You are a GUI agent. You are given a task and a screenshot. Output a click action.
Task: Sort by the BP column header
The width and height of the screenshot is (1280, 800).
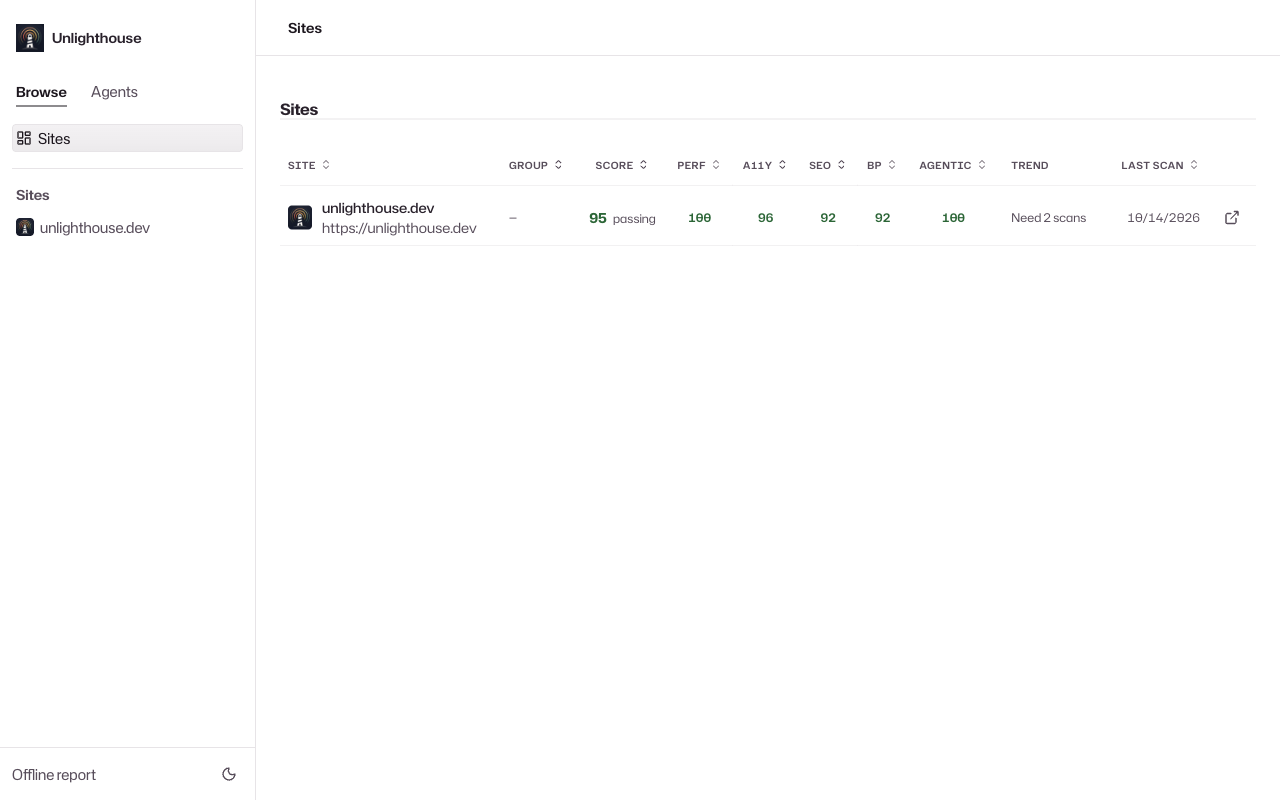pos(882,165)
